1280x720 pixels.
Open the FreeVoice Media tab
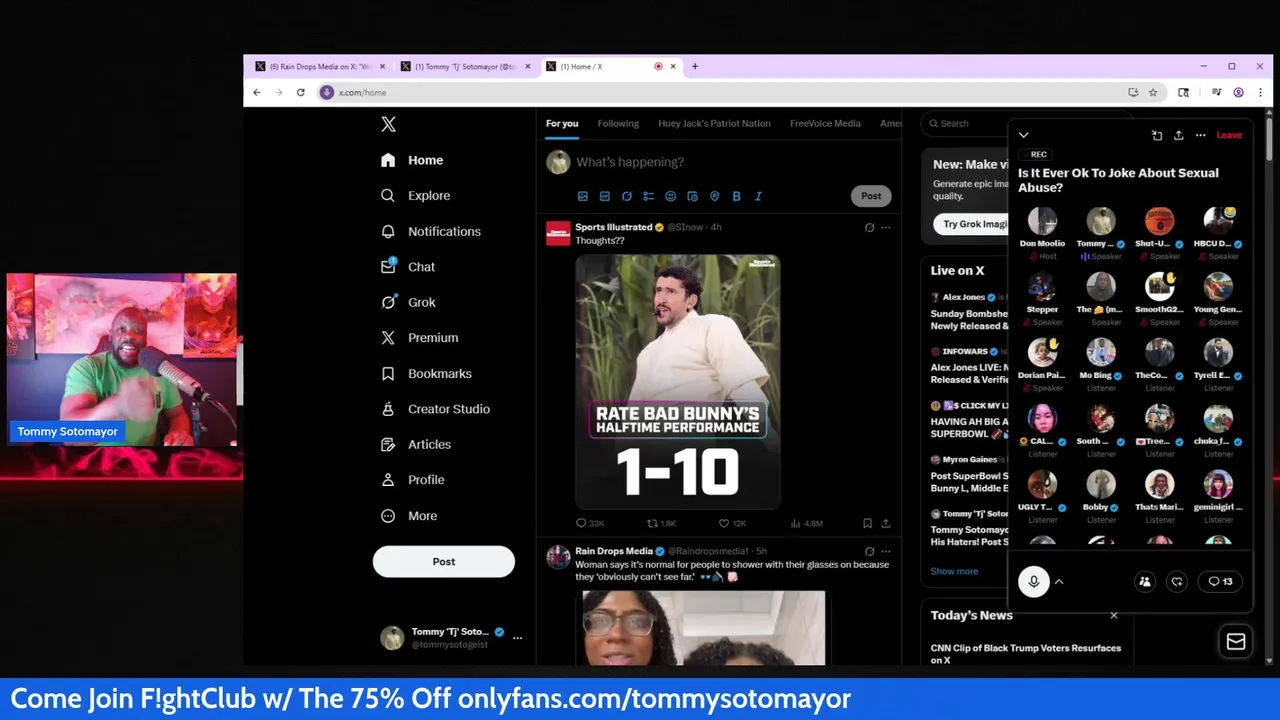pyautogui.click(x=825, y=123)
